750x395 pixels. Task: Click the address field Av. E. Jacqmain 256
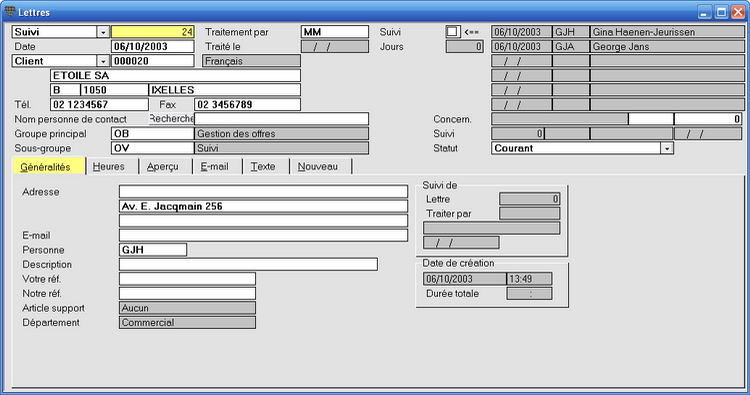point(264,207)
